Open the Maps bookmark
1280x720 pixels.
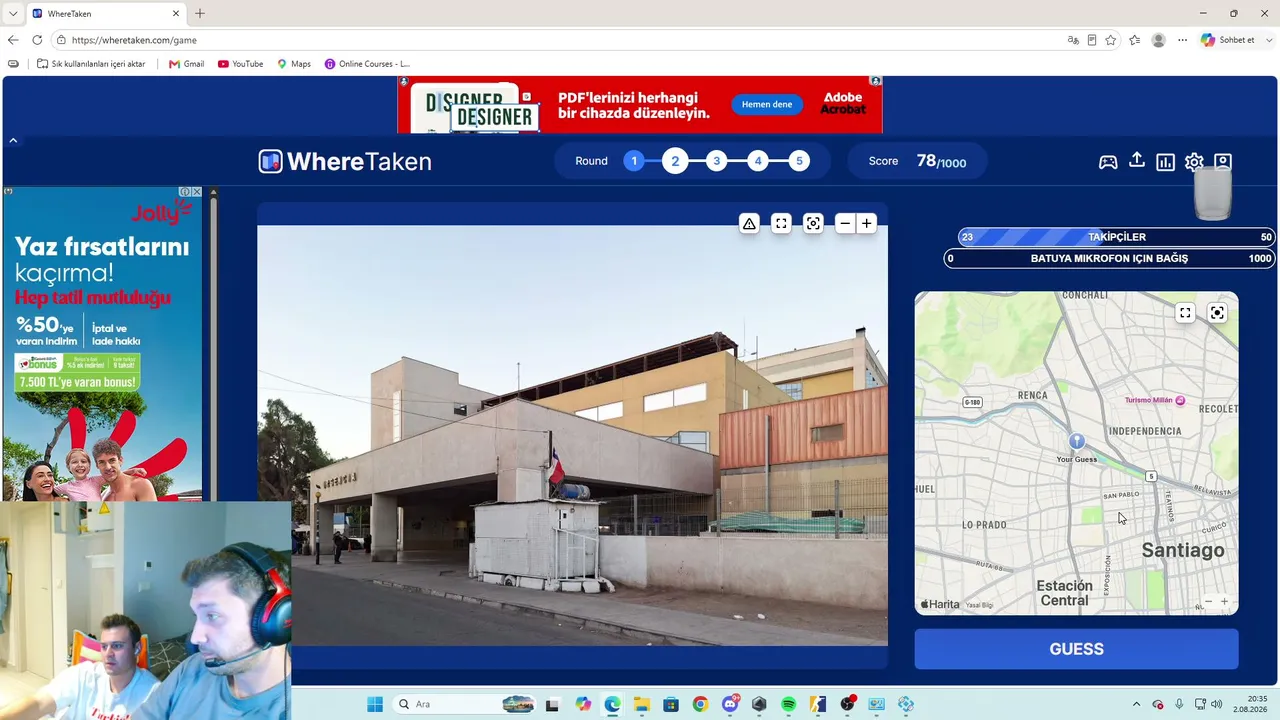[294, 64]
